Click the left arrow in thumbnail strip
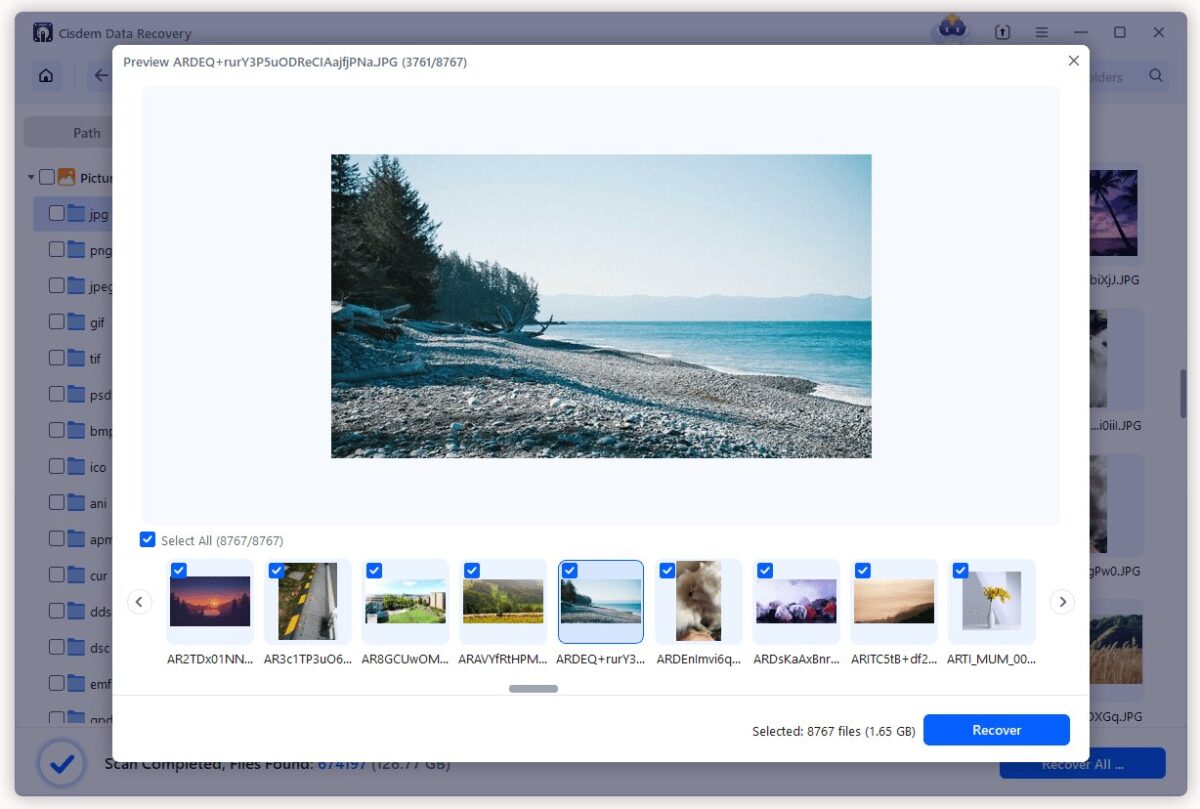The image size is (1200, 809). coord(139,601)
